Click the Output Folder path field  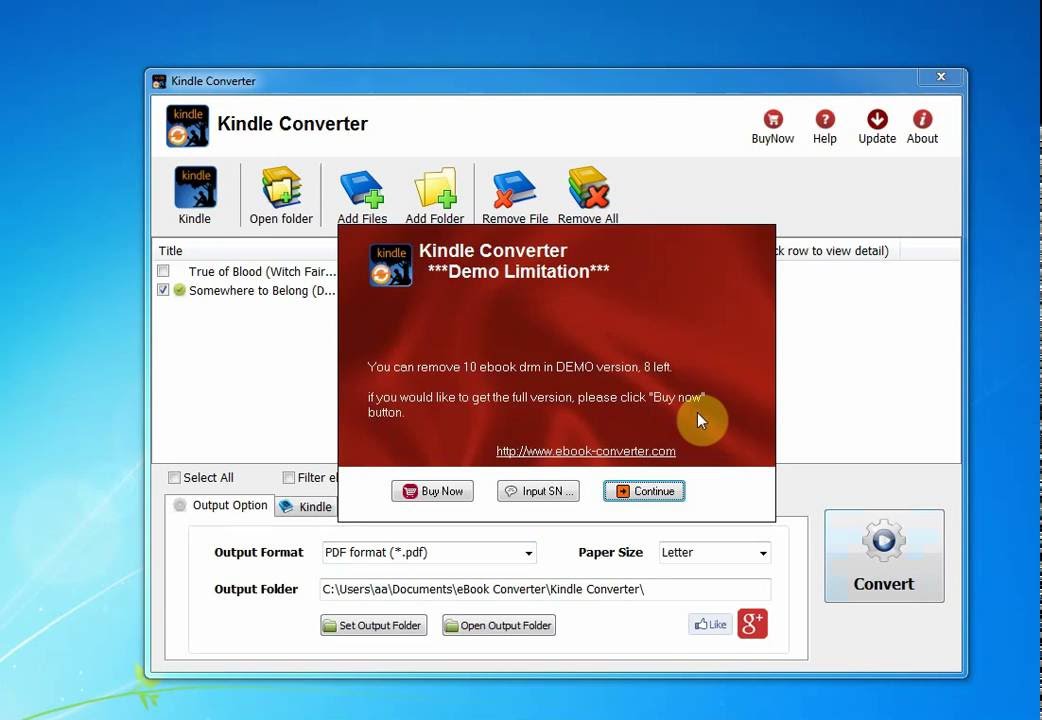[545, 589]
